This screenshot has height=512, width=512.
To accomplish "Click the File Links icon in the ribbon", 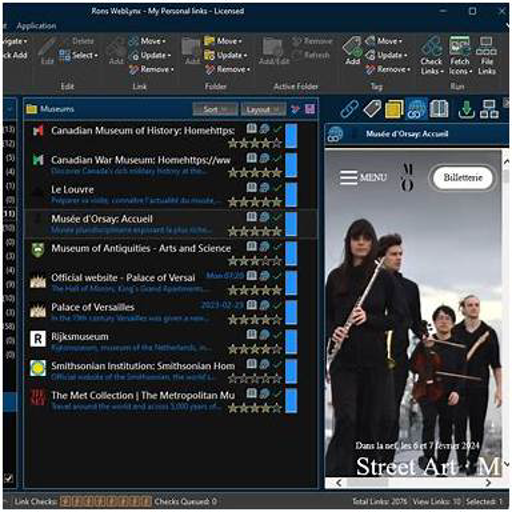I will tap(487, 55).
